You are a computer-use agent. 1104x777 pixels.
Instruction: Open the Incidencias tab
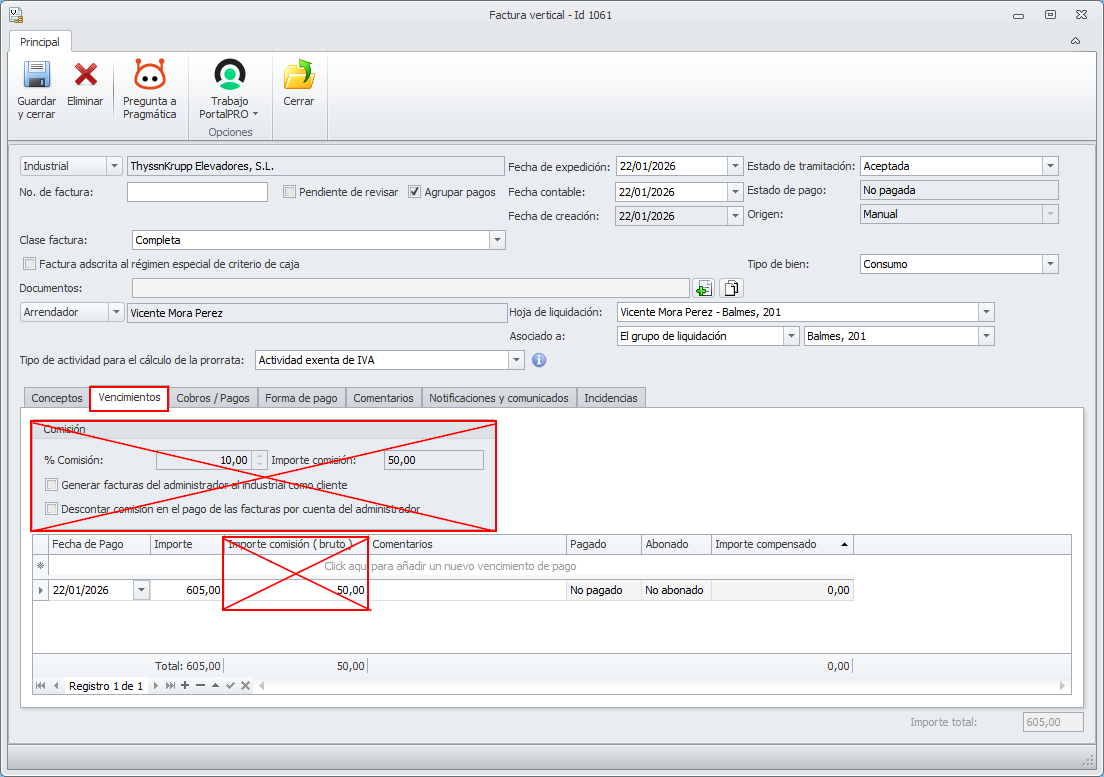[610, 398]
